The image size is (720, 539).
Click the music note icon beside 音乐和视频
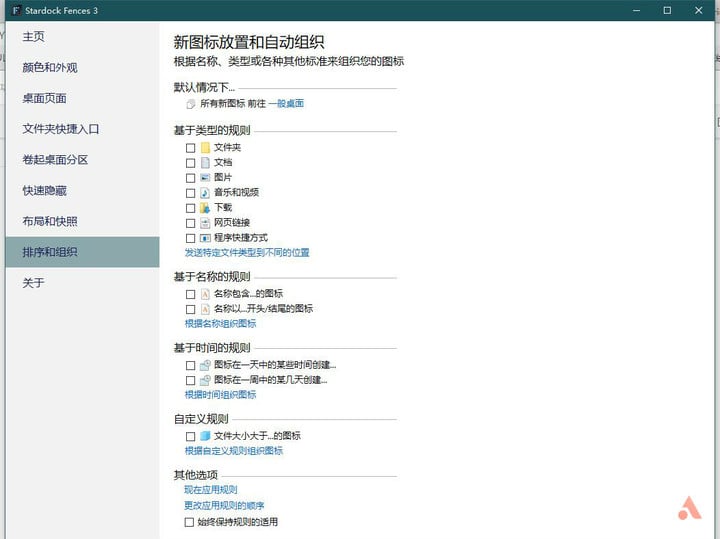(205, 193)
